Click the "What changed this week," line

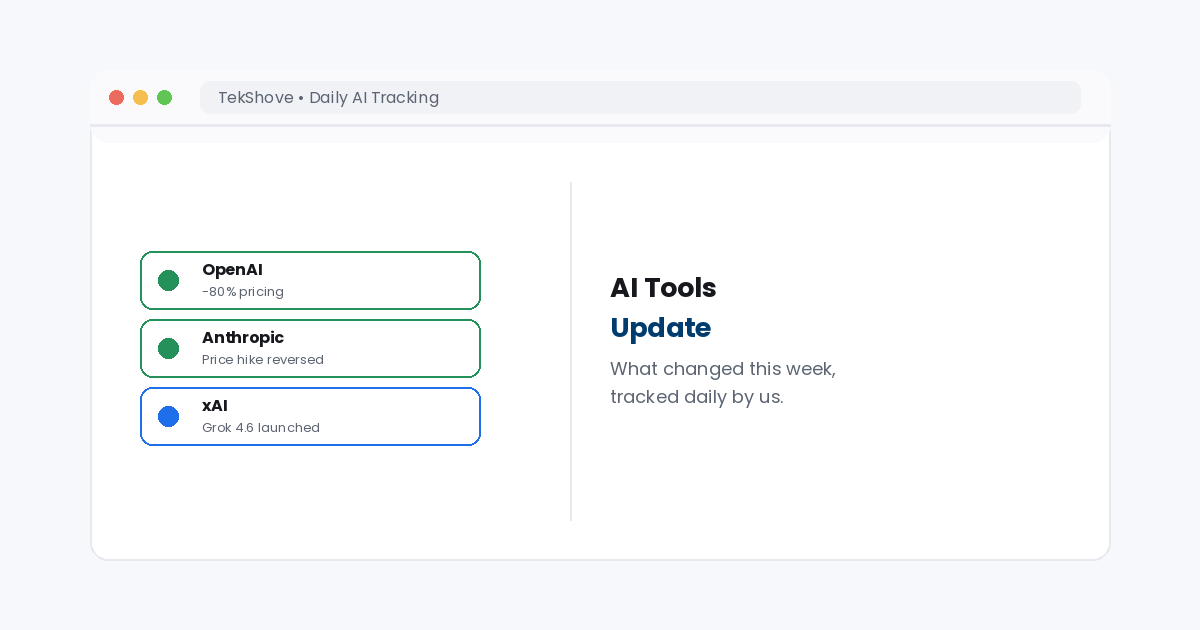tap(723, 369)
